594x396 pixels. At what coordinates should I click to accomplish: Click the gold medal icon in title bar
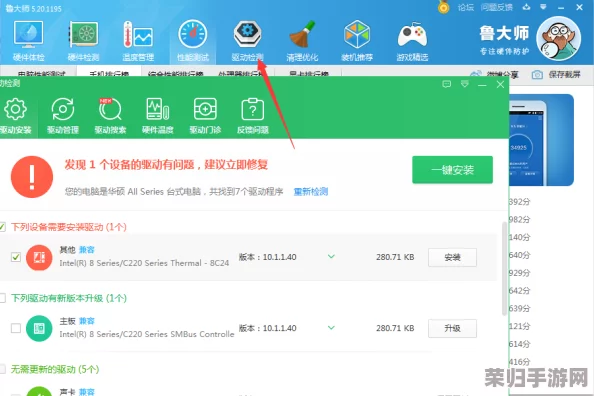[444, 7]
